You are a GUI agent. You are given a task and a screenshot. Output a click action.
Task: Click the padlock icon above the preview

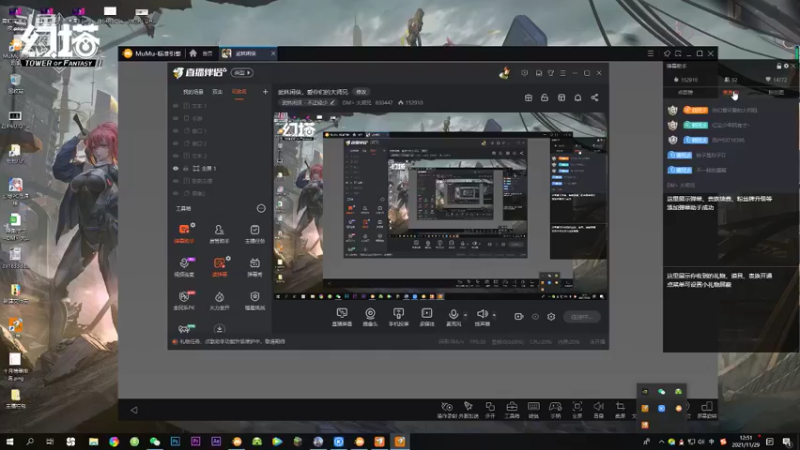[544, 97]
